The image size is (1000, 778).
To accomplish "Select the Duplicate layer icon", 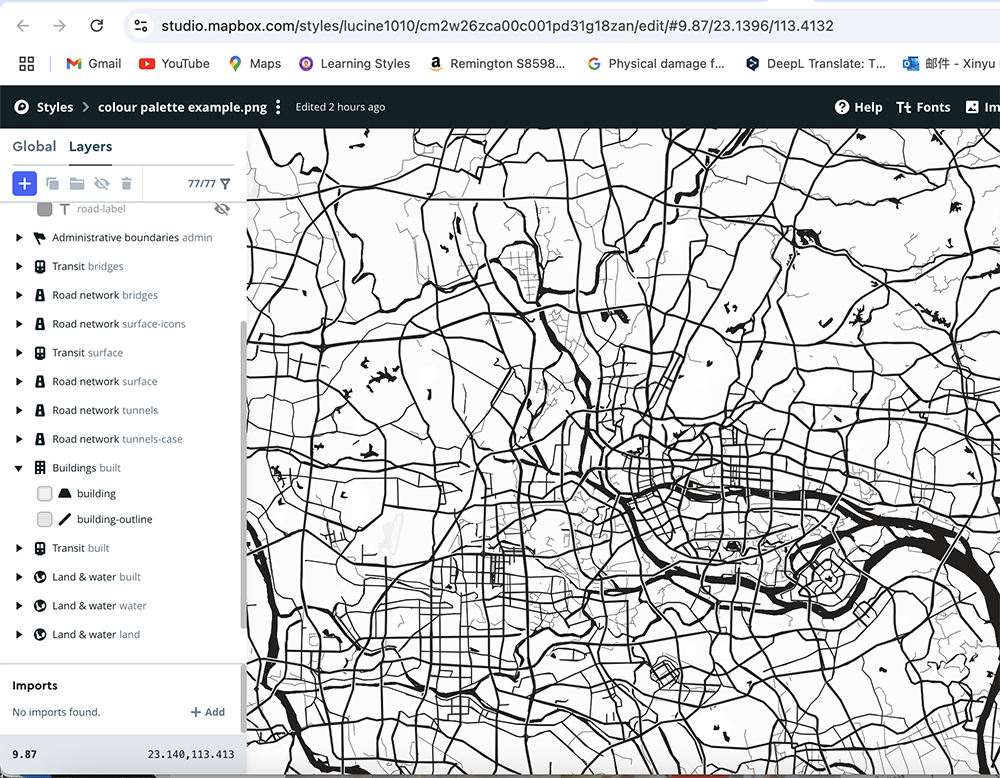I will point(52,183).
